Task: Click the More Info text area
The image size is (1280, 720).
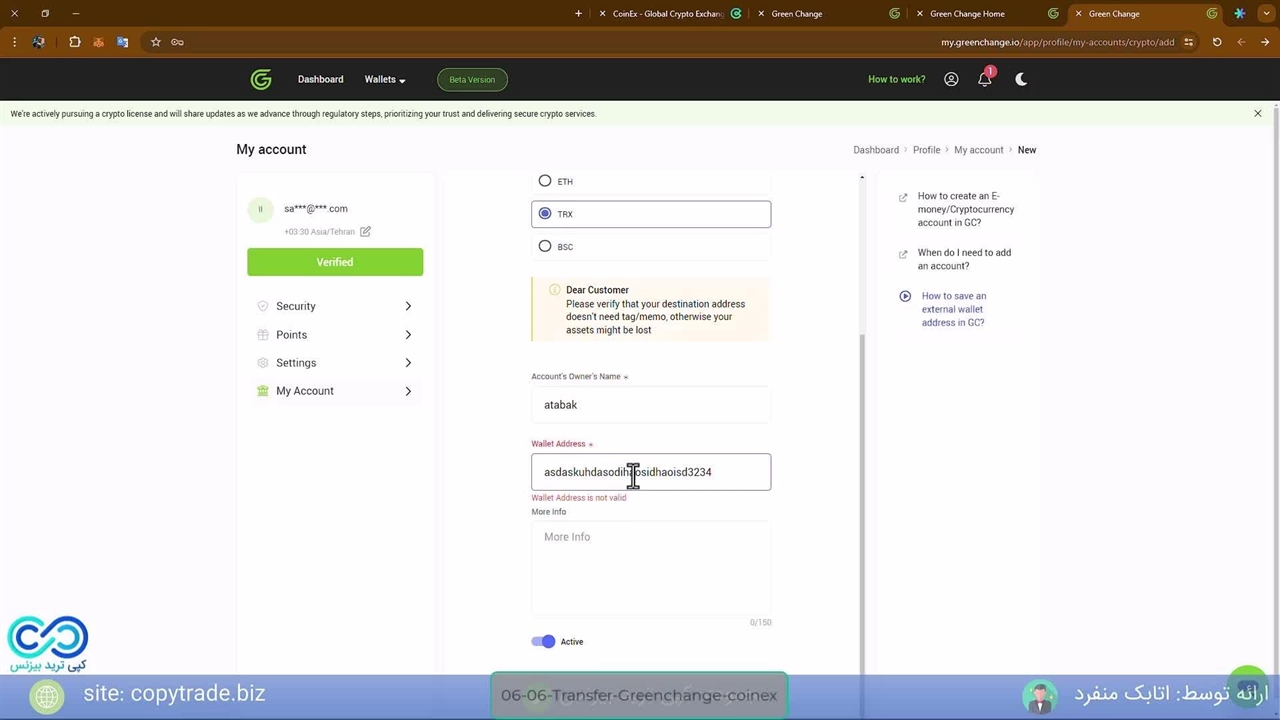Action: tap(651, 568)
